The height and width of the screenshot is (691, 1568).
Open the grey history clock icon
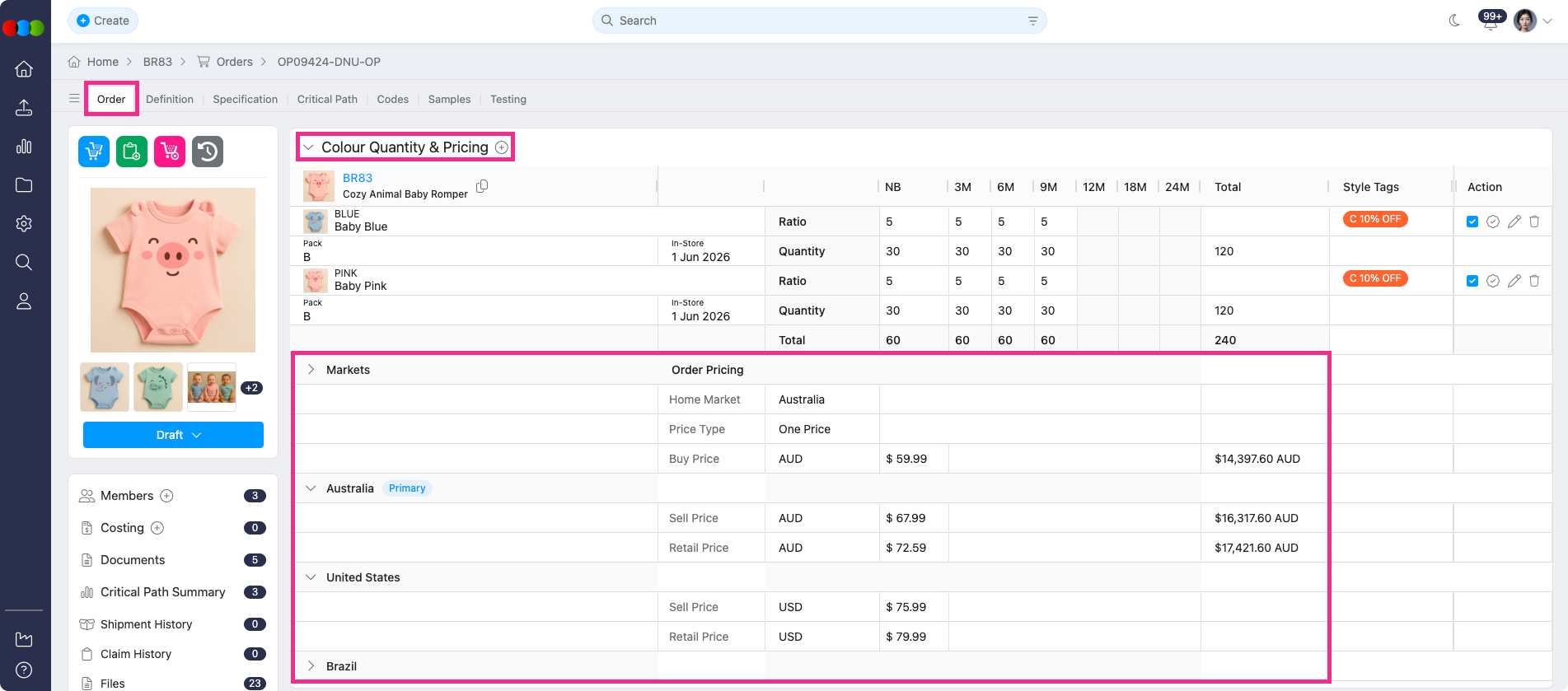coord(208,152)
